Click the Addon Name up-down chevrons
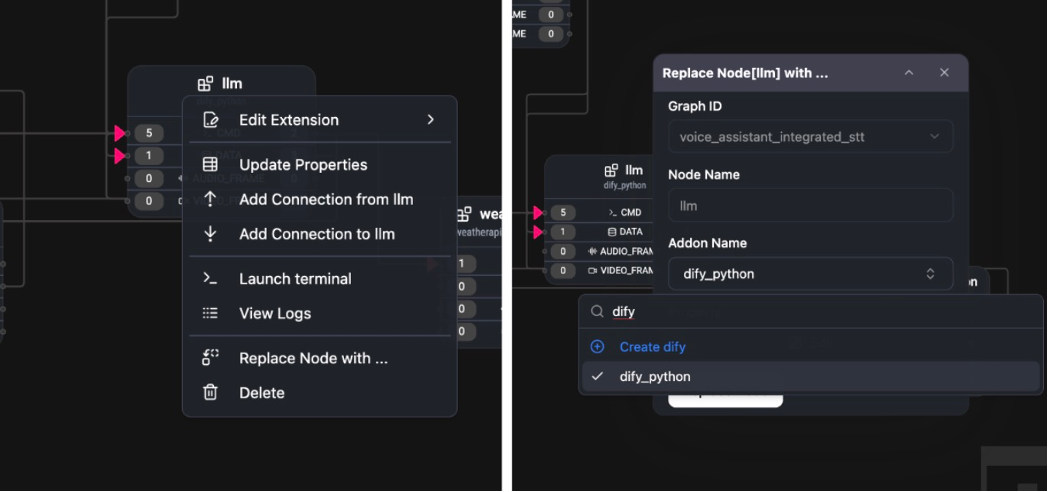 pyautogui.click(x=930, y=273)
